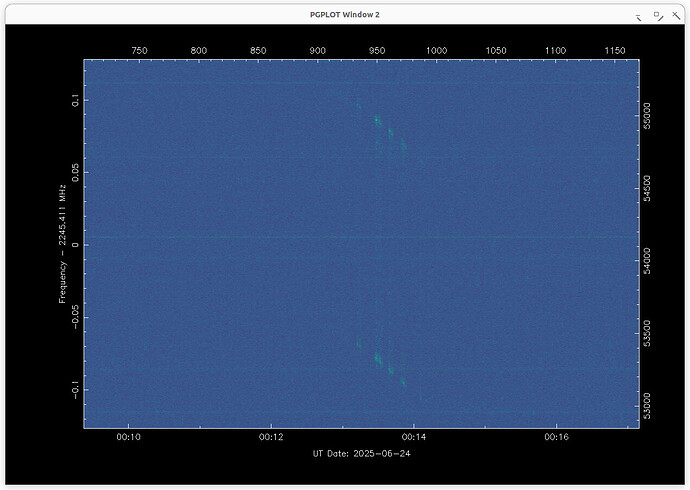Click the 900 top axis label
Image resolution: width=690 pixels, height=490 pixels.
click(x=317, y=51)
